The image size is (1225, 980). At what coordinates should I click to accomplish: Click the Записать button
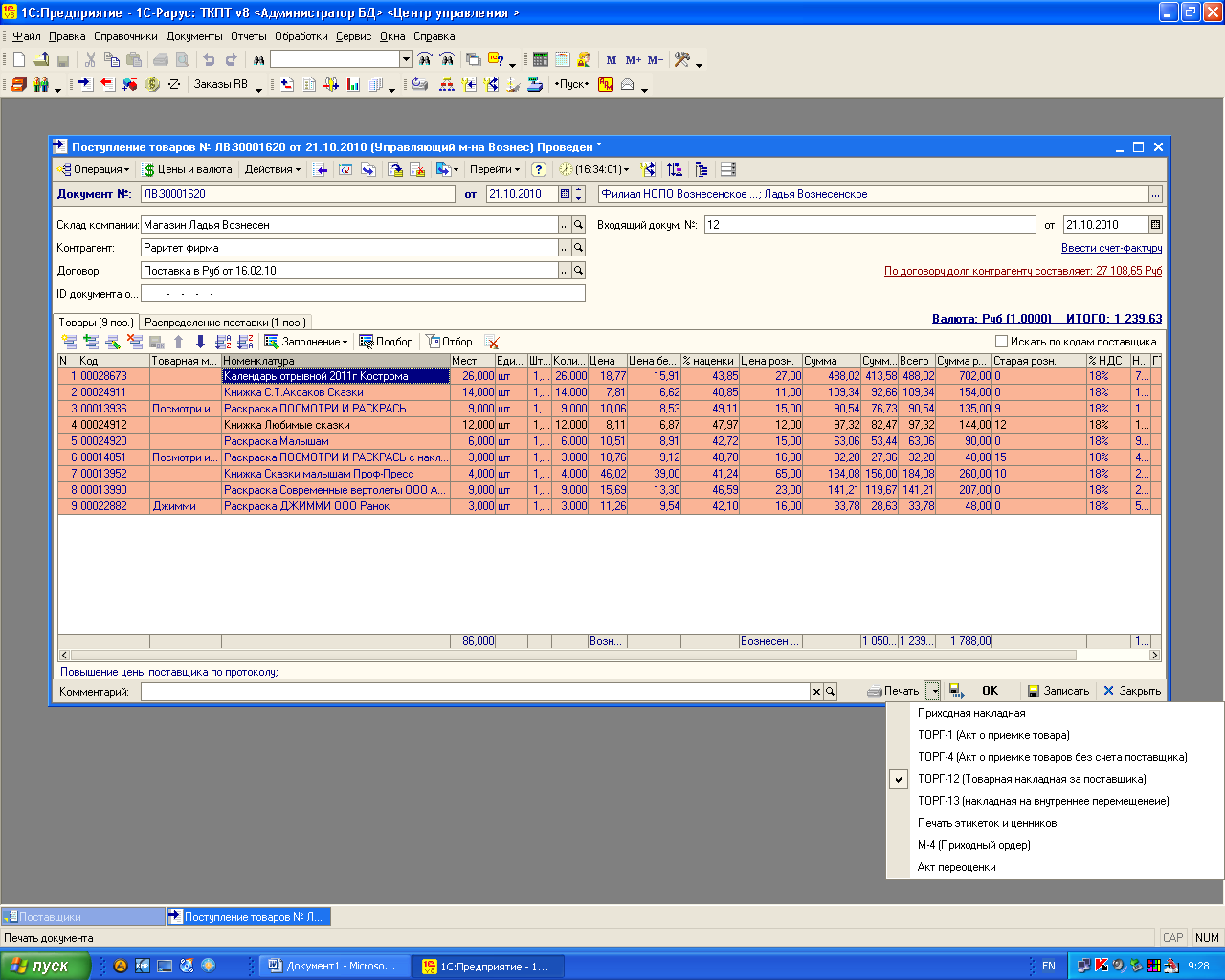coord(1058,691)
